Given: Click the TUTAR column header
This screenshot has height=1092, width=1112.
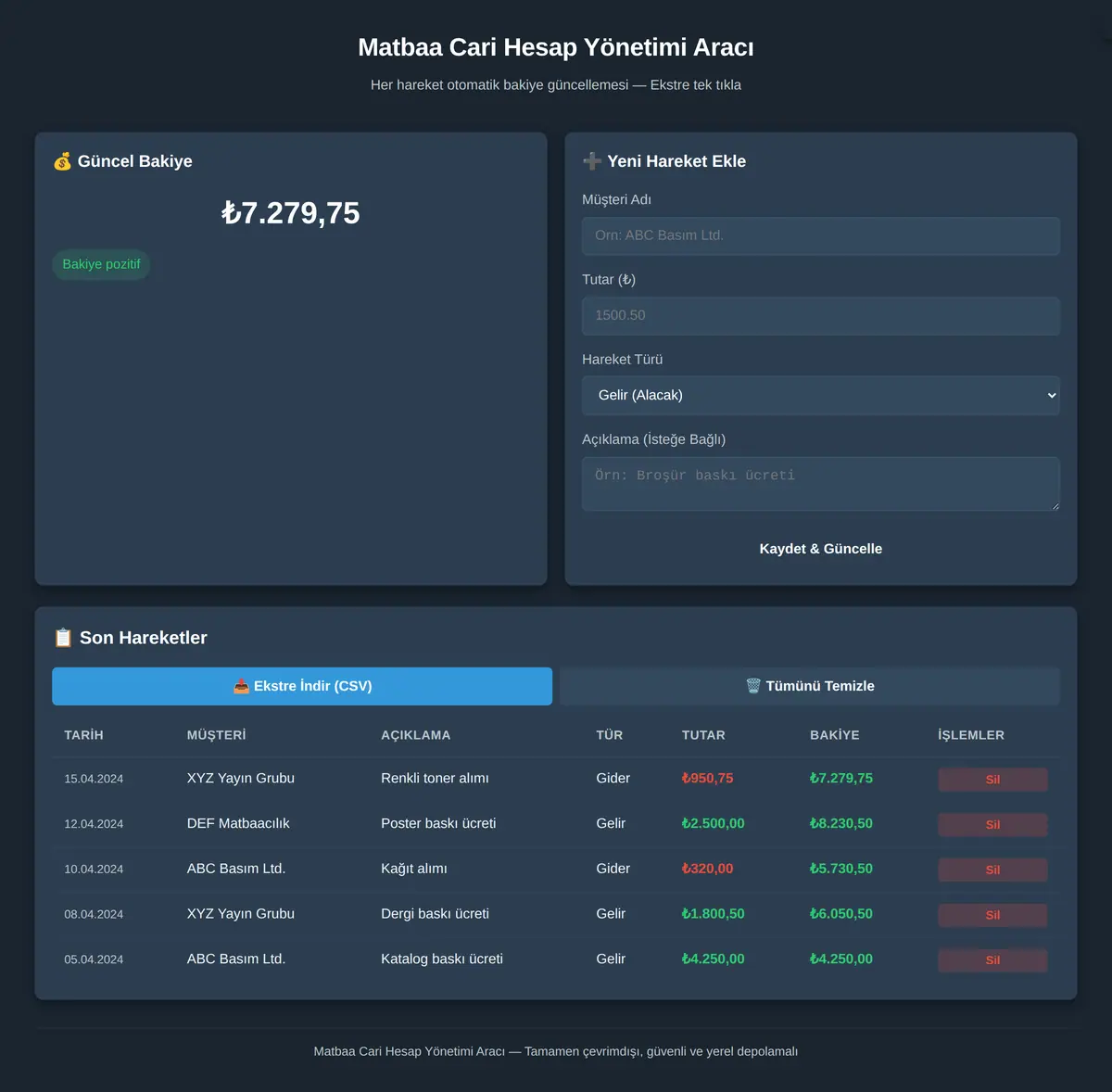Looking at the screenshot, I should coord(703,735).
